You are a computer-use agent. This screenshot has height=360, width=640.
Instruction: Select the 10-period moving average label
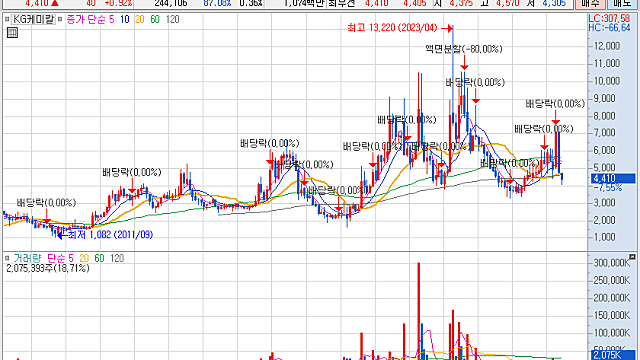pos(124,19)
